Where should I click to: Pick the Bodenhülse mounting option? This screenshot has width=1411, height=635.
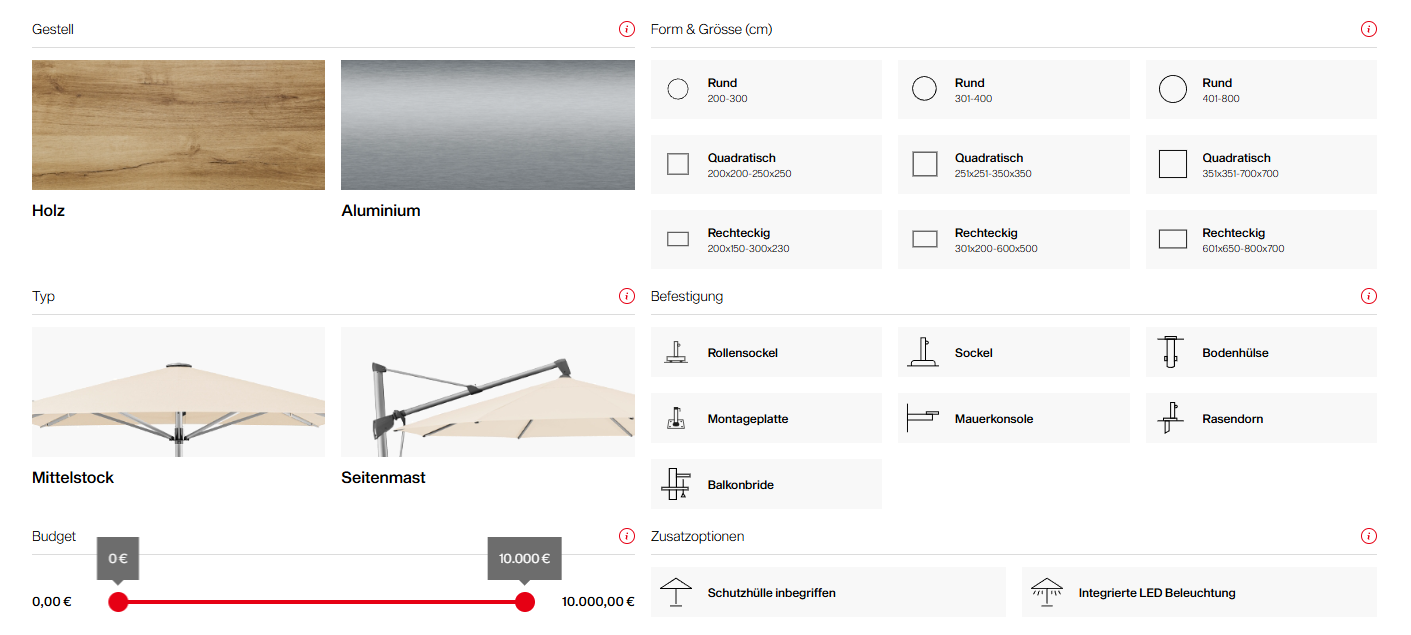pyautogui.click(x=1260, y=352)
